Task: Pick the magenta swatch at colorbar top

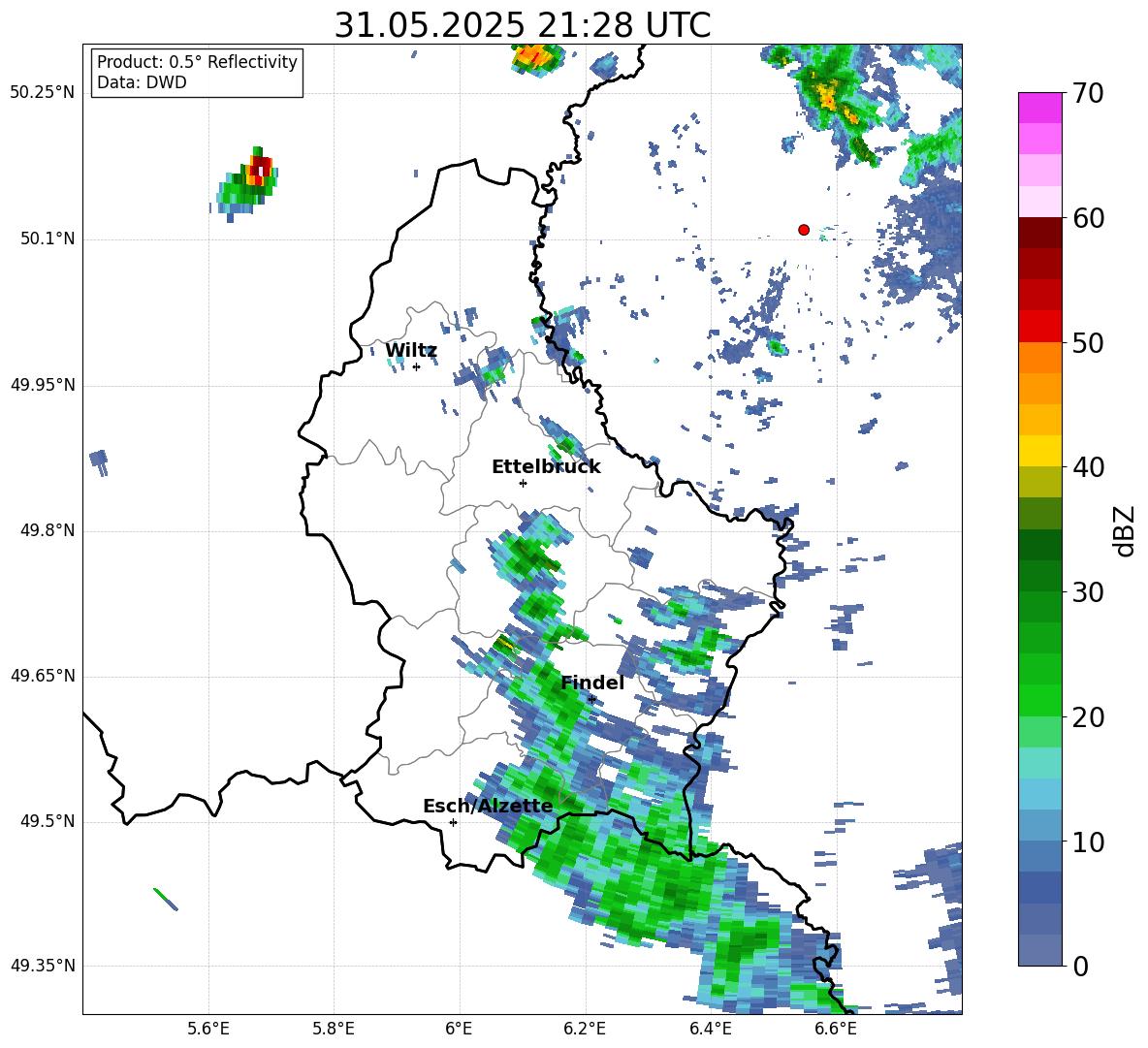Action: [x=1039, y=108]
